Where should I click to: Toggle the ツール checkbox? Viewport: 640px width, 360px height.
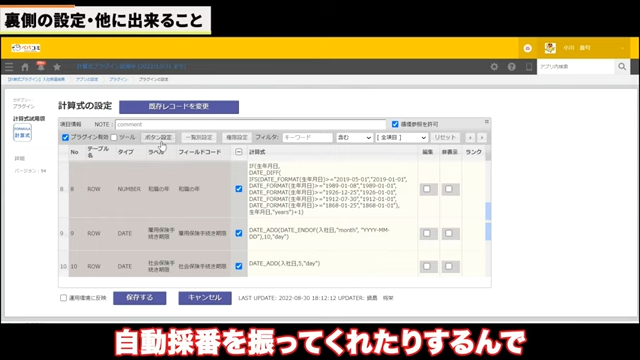pos(114,138)
